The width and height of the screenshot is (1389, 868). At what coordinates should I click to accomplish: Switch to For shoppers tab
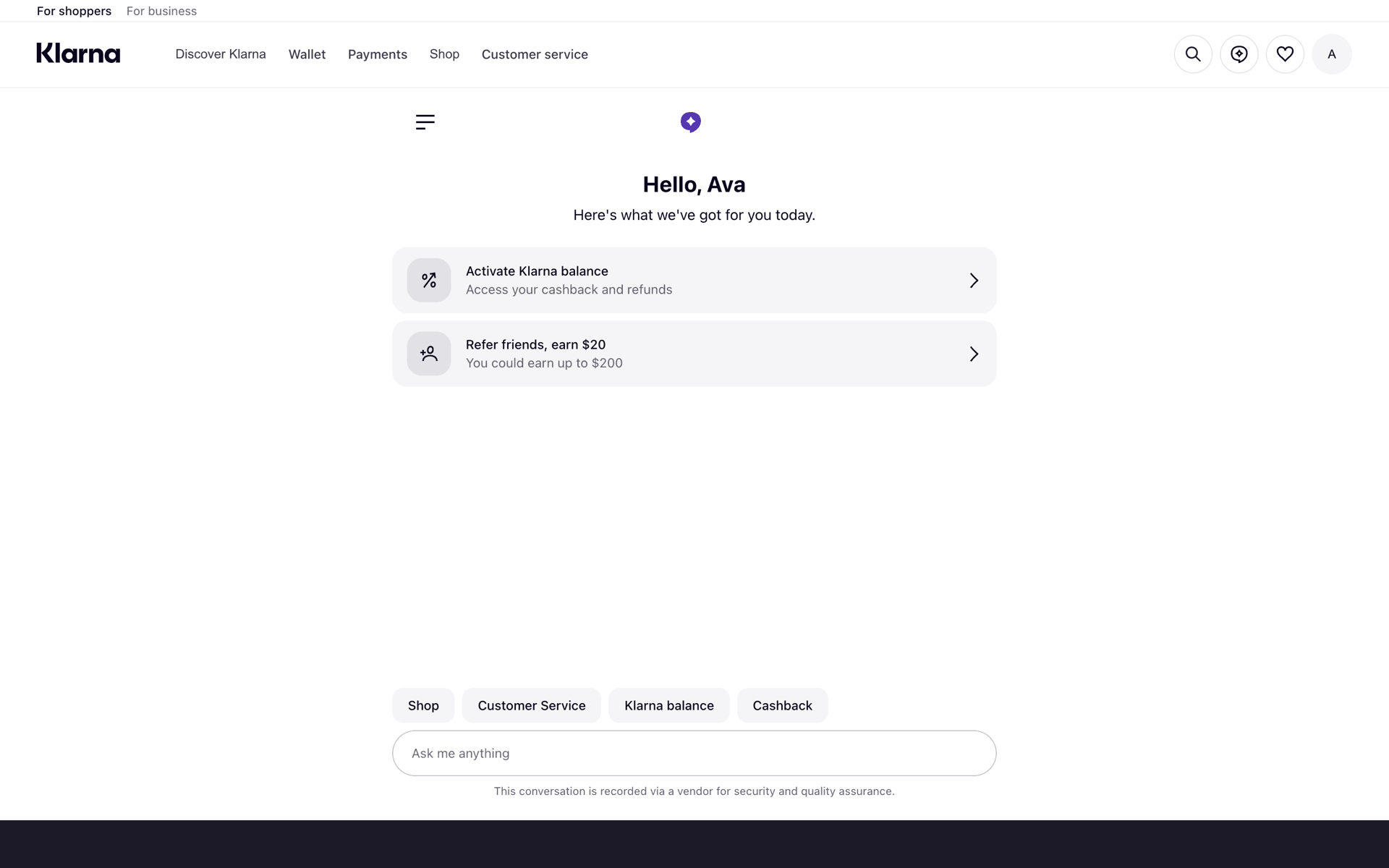pyautogui.click(x=74, y=11)
